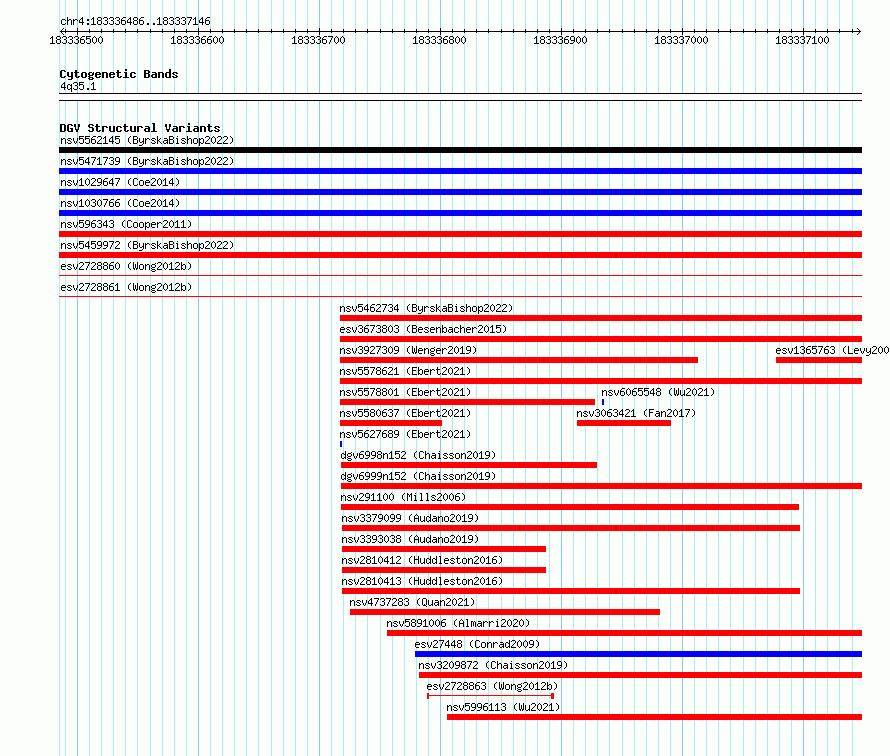890x756 pixels.
Task: Open nsv3393038 (Audano2019) variant label
Action: pyautogui.click(x=410, y=539)
